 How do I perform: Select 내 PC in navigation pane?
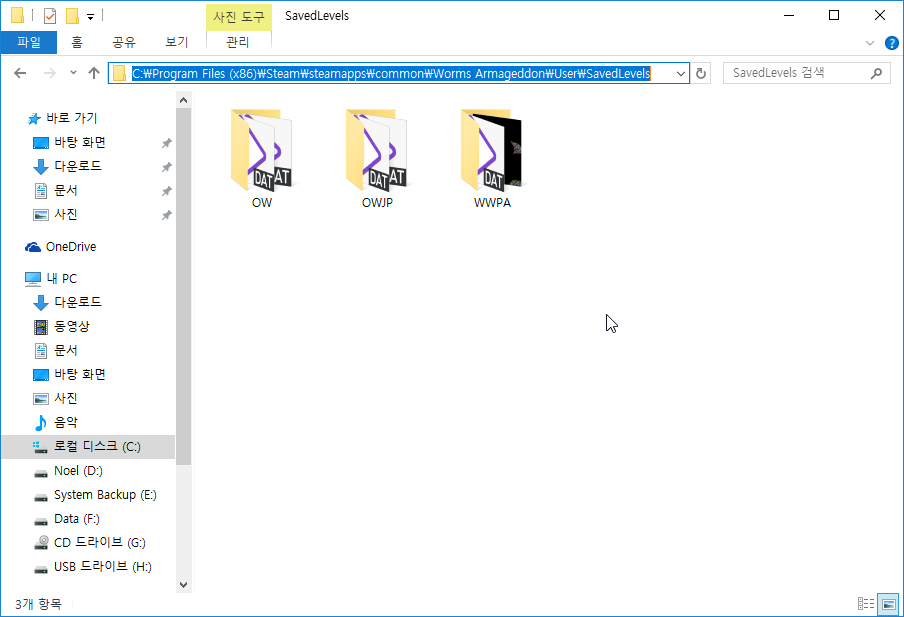click(61, 279)
